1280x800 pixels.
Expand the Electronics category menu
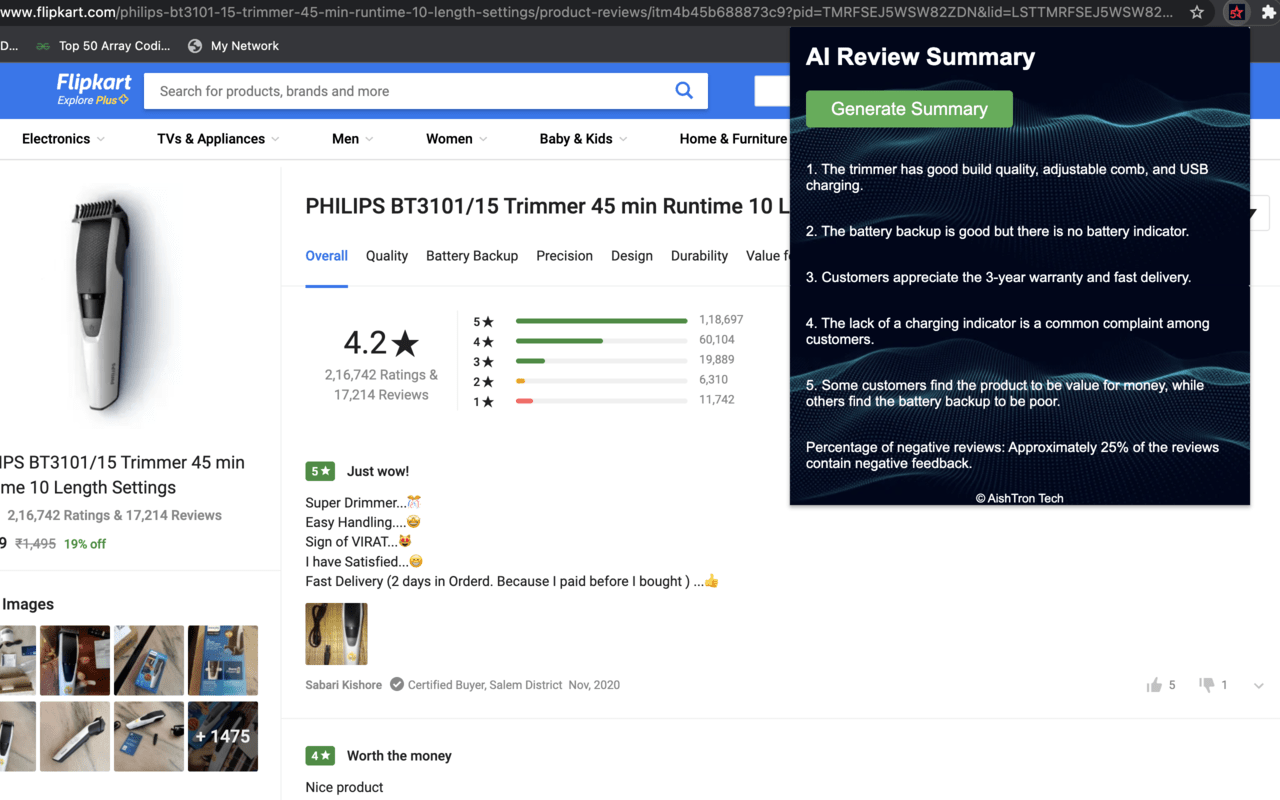pos(63,139)
